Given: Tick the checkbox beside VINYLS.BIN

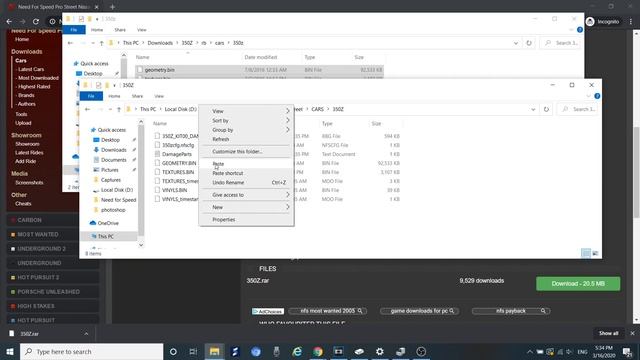Looking at the screenshot, I should (x=157, y=190).
